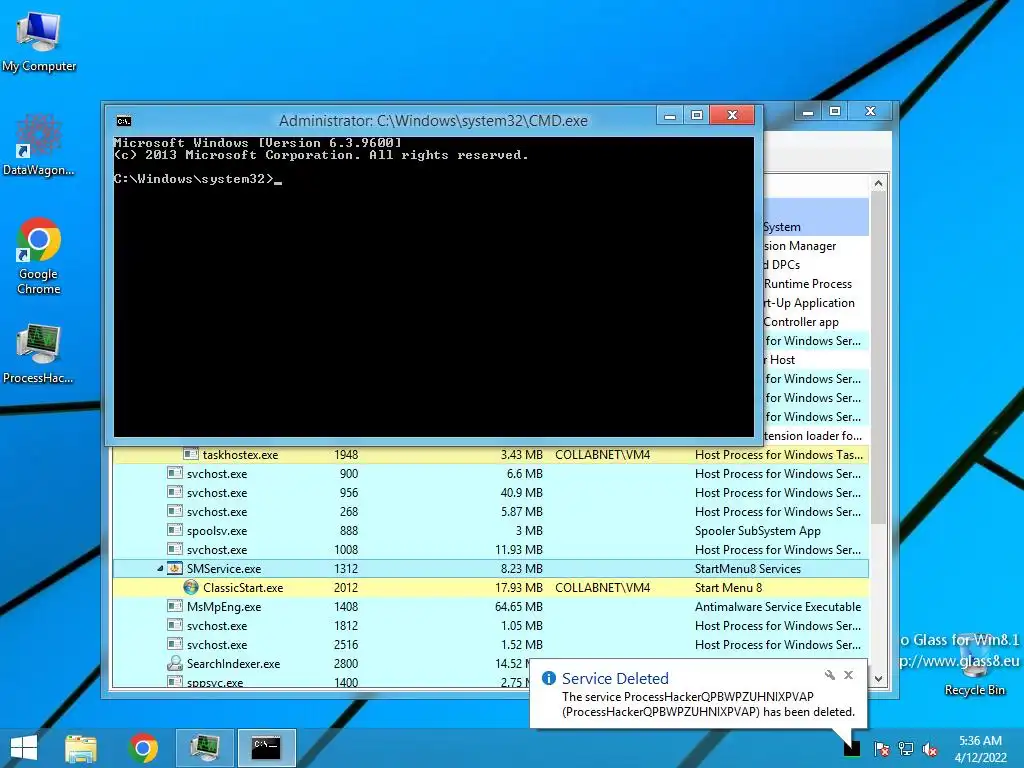The image size is (1024, 768).
Task: Select svchost.exe with PID 1812
Action: click(x=217, y=625)
